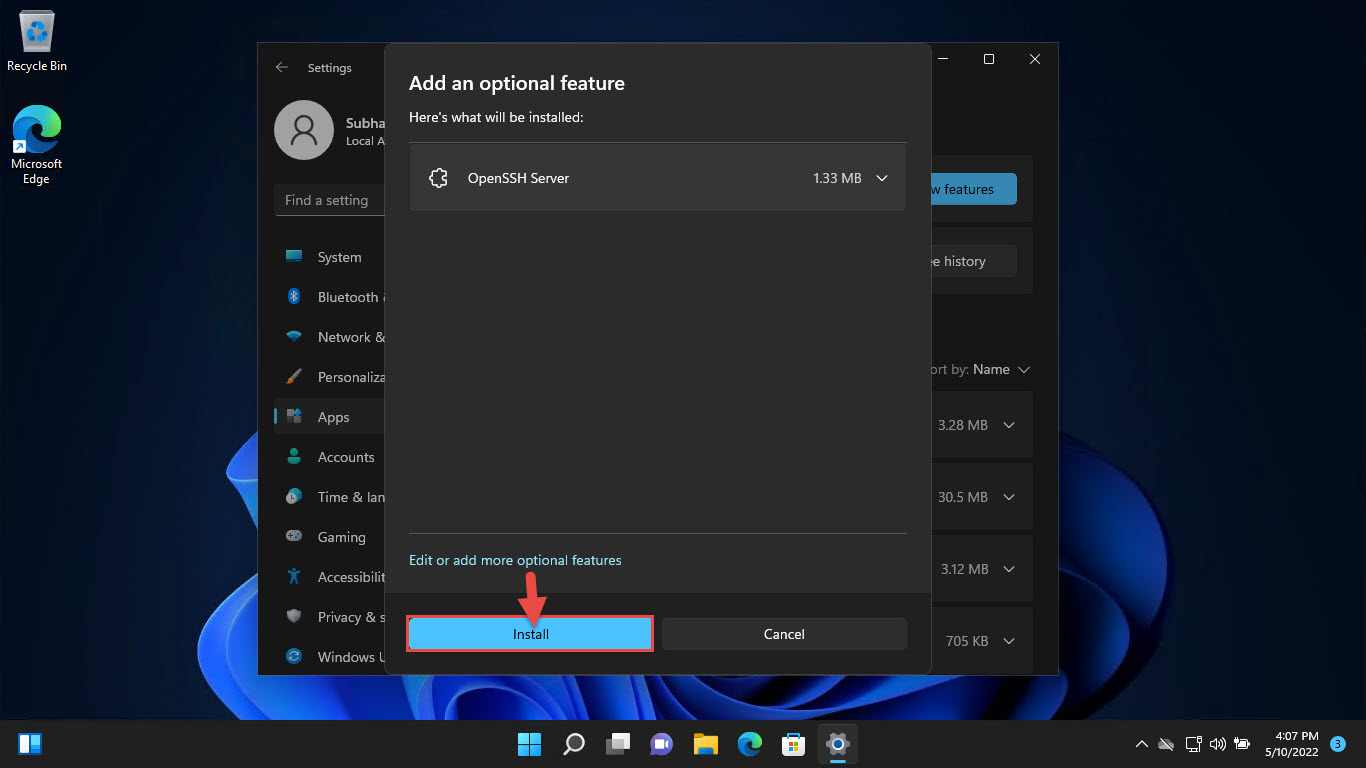
Task: Expand the OpenSSH Server details chevron
Action: coord(881,177)
